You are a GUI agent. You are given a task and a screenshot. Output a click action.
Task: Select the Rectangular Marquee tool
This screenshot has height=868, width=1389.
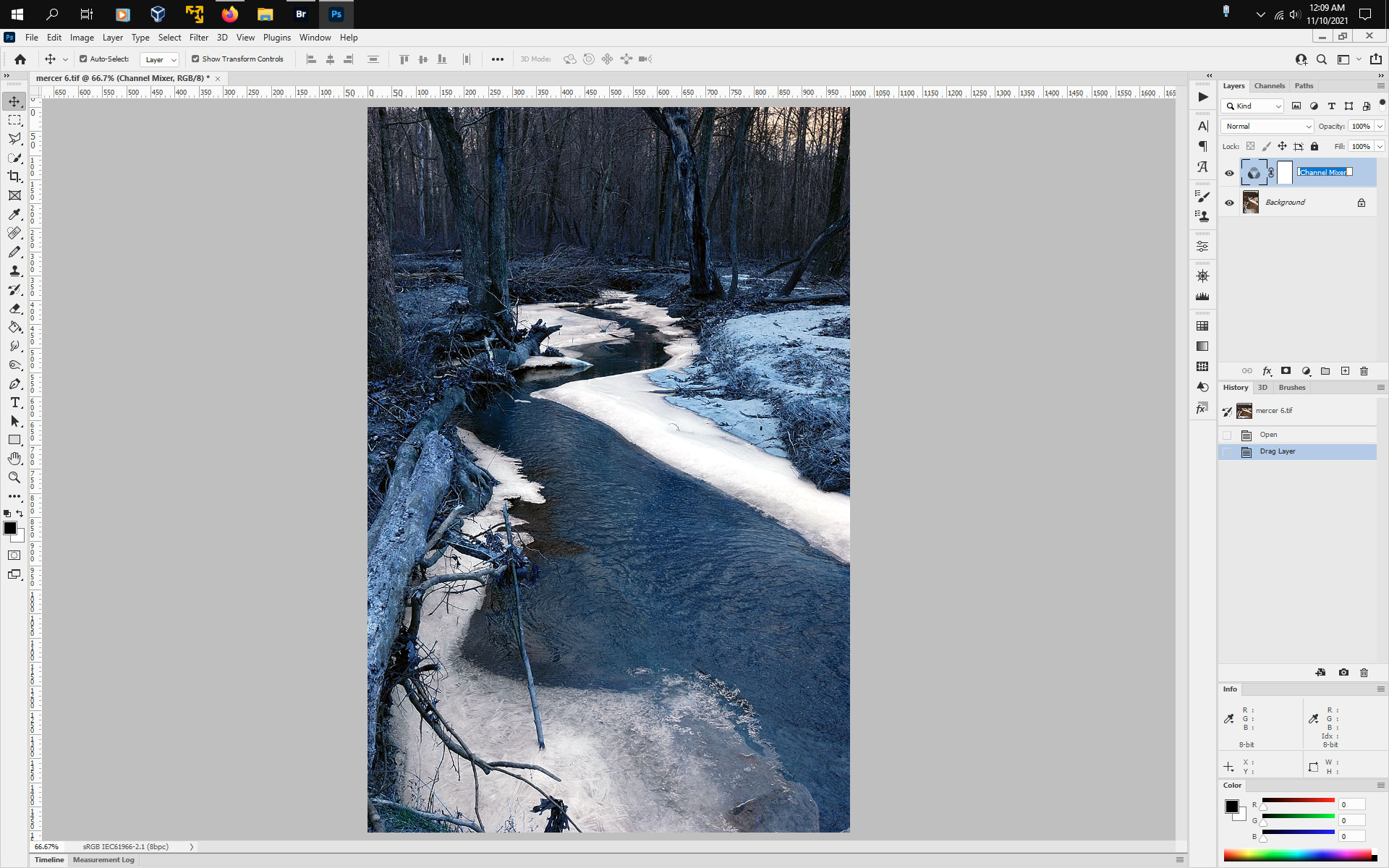[14, 120]
